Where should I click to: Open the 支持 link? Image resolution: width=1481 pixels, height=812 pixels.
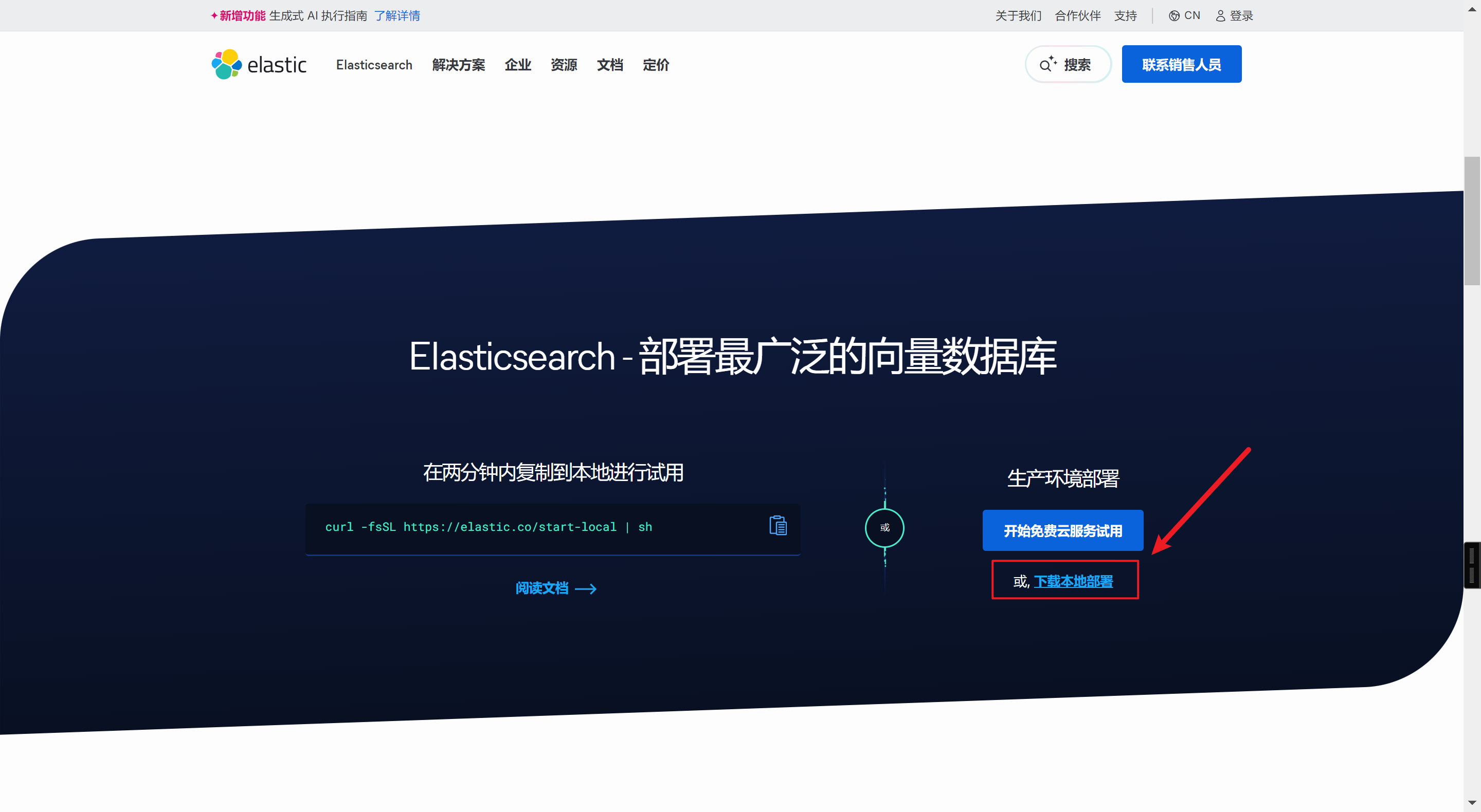point(1125,16)
